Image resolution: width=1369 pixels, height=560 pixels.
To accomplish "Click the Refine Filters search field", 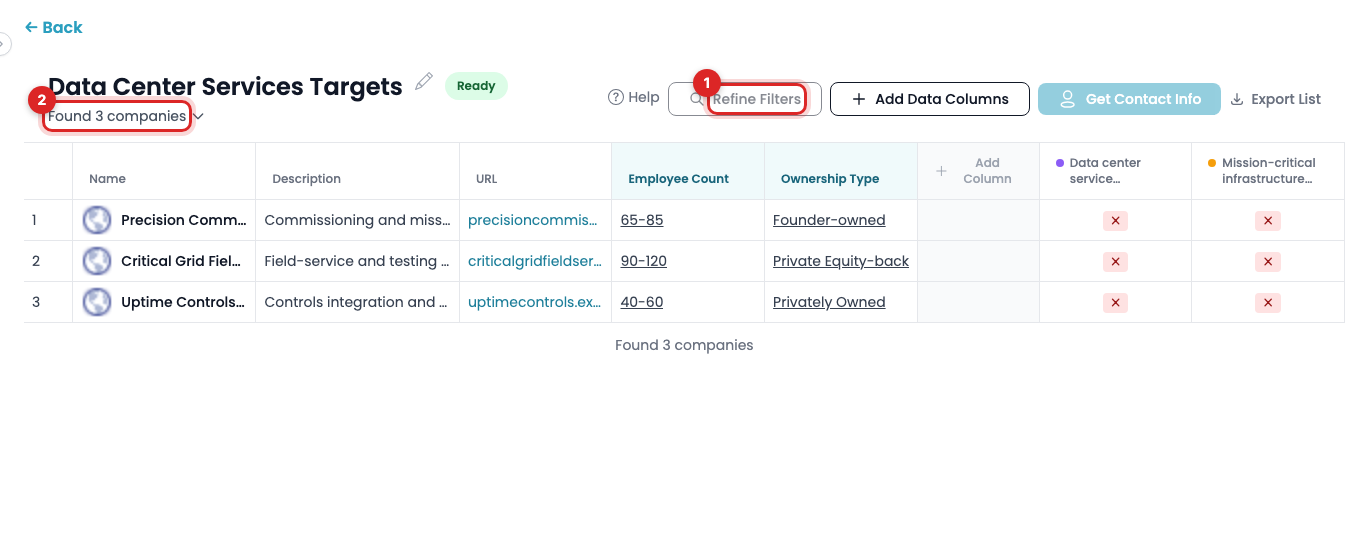I will click(x=745, y=99).
